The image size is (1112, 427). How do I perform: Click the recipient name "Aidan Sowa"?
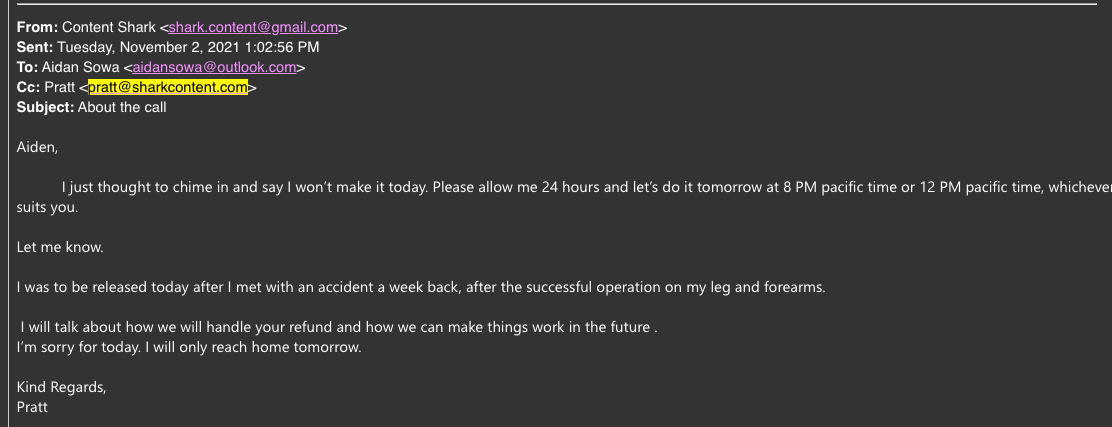click(80, 67)
